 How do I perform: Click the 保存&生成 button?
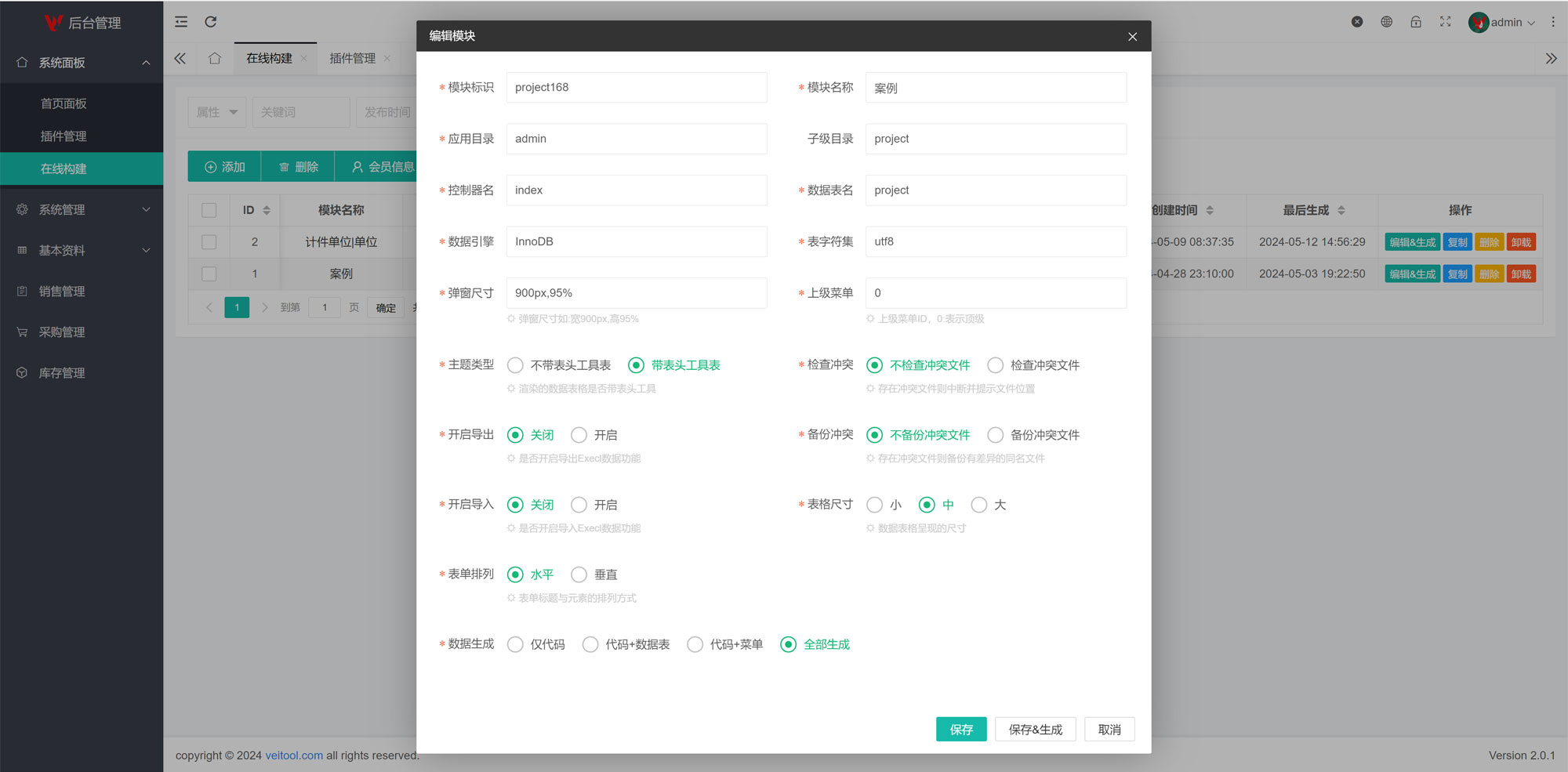(1035, 730)
